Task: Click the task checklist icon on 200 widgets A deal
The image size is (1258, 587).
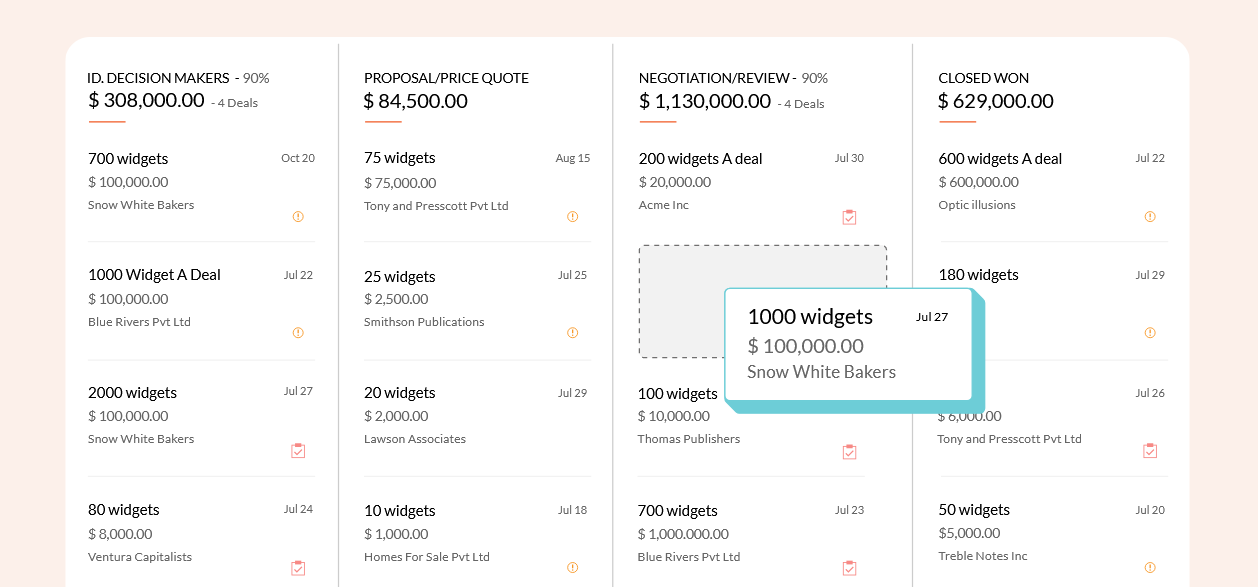Action: click(849, 216)
